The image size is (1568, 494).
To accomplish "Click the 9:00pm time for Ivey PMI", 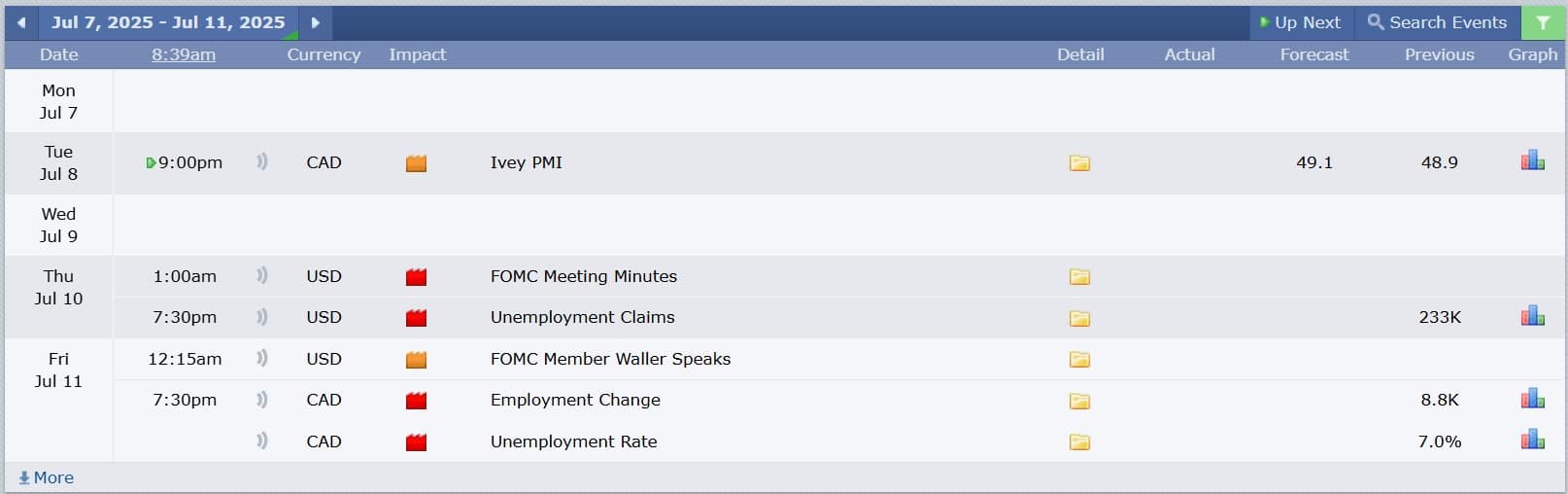I will click(190, 162).
